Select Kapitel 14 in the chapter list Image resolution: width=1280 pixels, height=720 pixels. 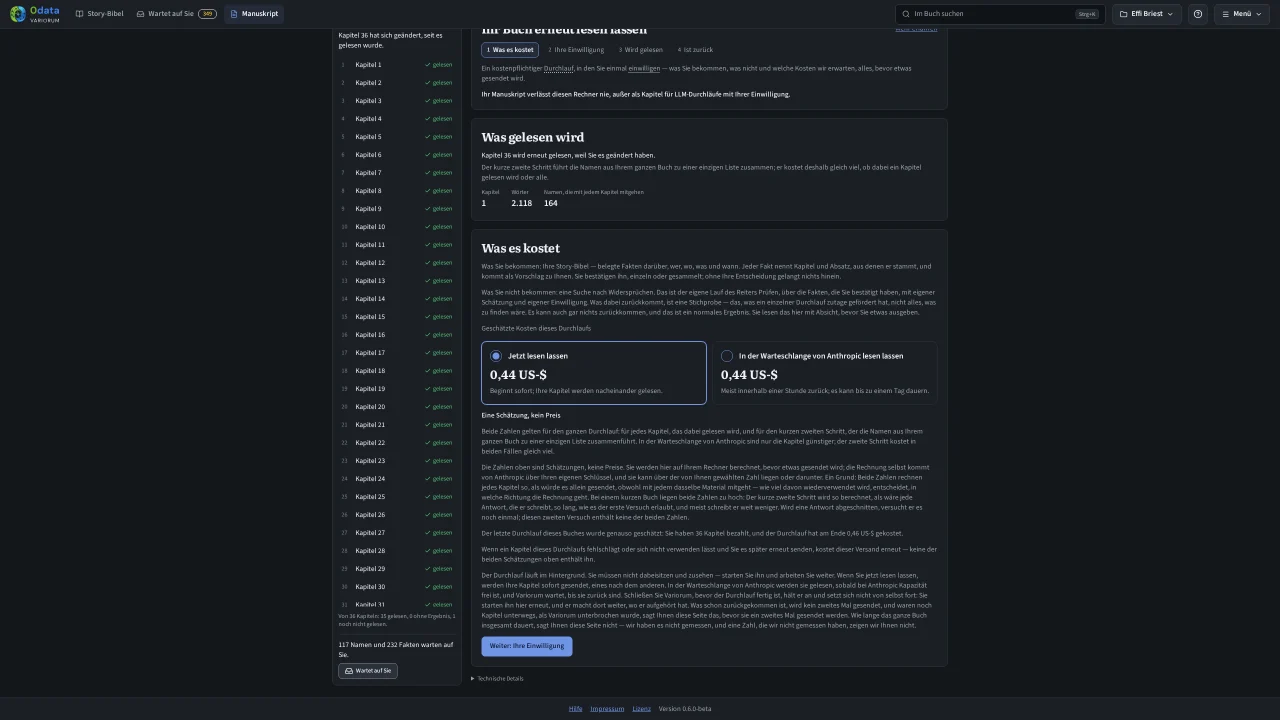point(397,299)
